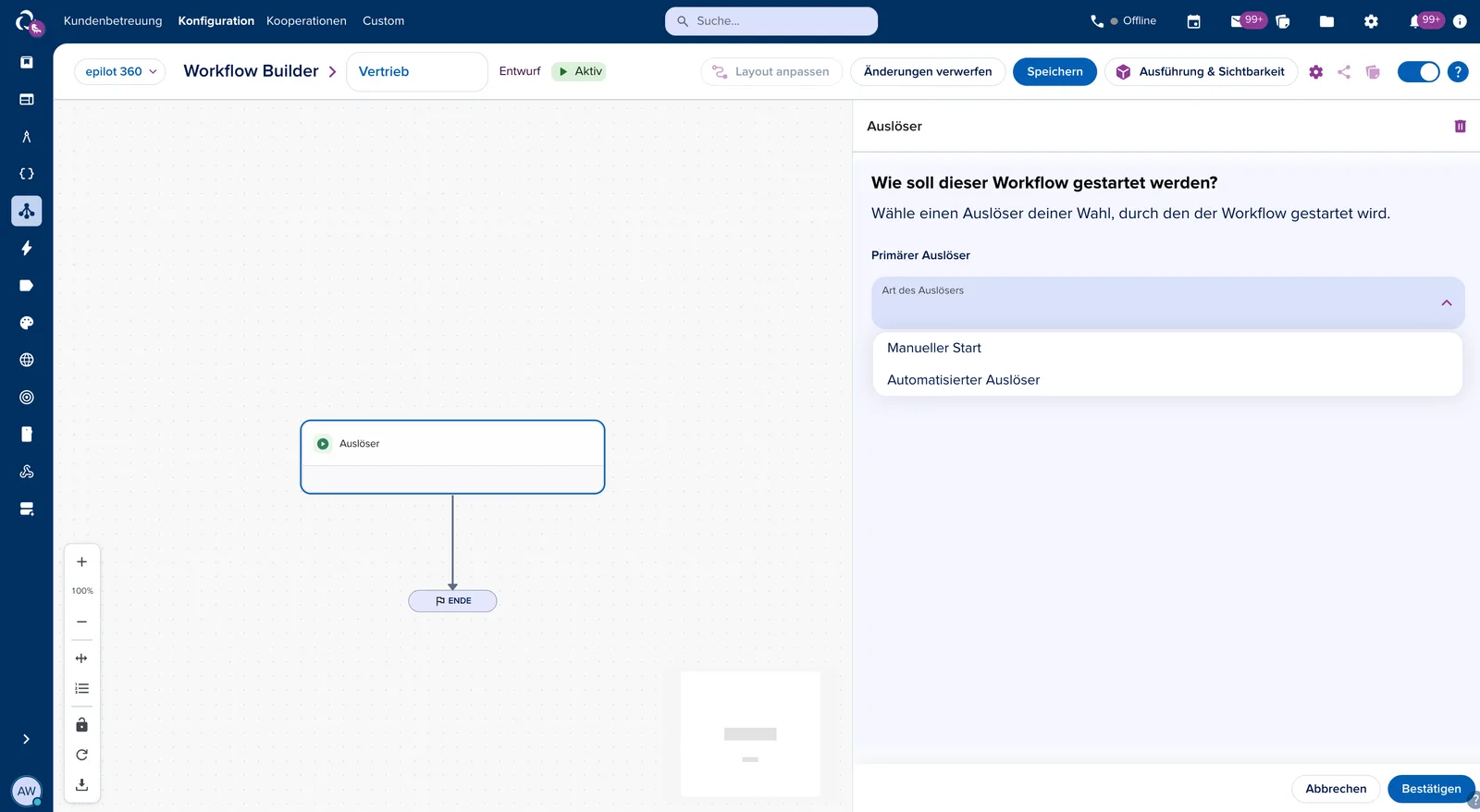The image size is (1480, 812).
Task: Click the Speichern button
Action: (x=1054, y=71)
